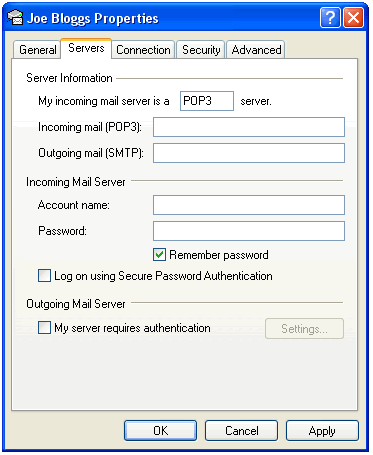Click into the Password field
Image resolution: width=373 pixels, height=455 pixels.
coord(249,231)
